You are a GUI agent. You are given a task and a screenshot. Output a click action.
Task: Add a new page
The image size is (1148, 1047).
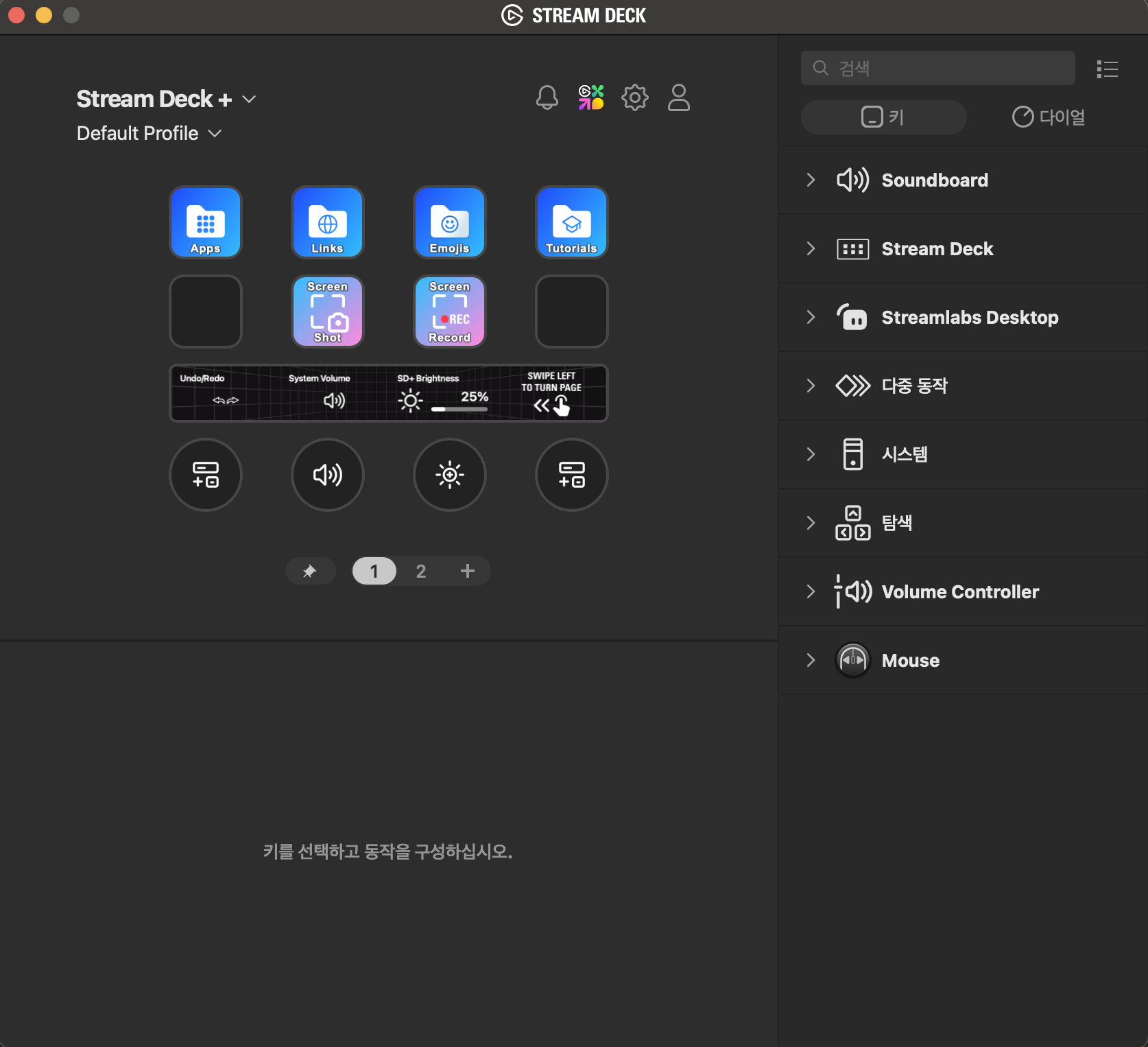(x=468, y=571)
